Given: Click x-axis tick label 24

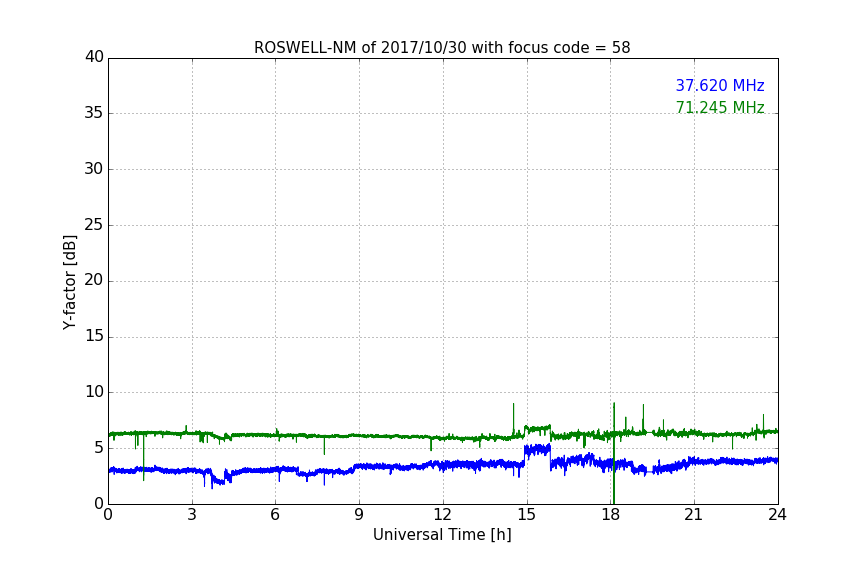Looking at the screenshot, I should coord(777,515).
